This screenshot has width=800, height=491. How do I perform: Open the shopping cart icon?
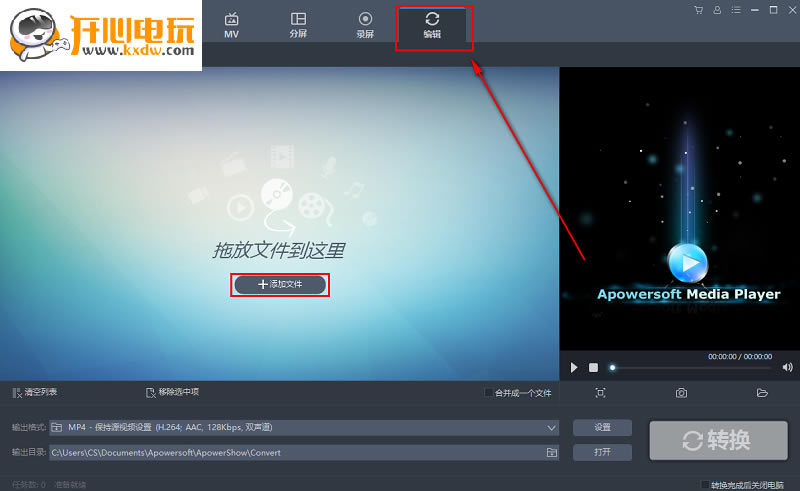click(698, 10)
